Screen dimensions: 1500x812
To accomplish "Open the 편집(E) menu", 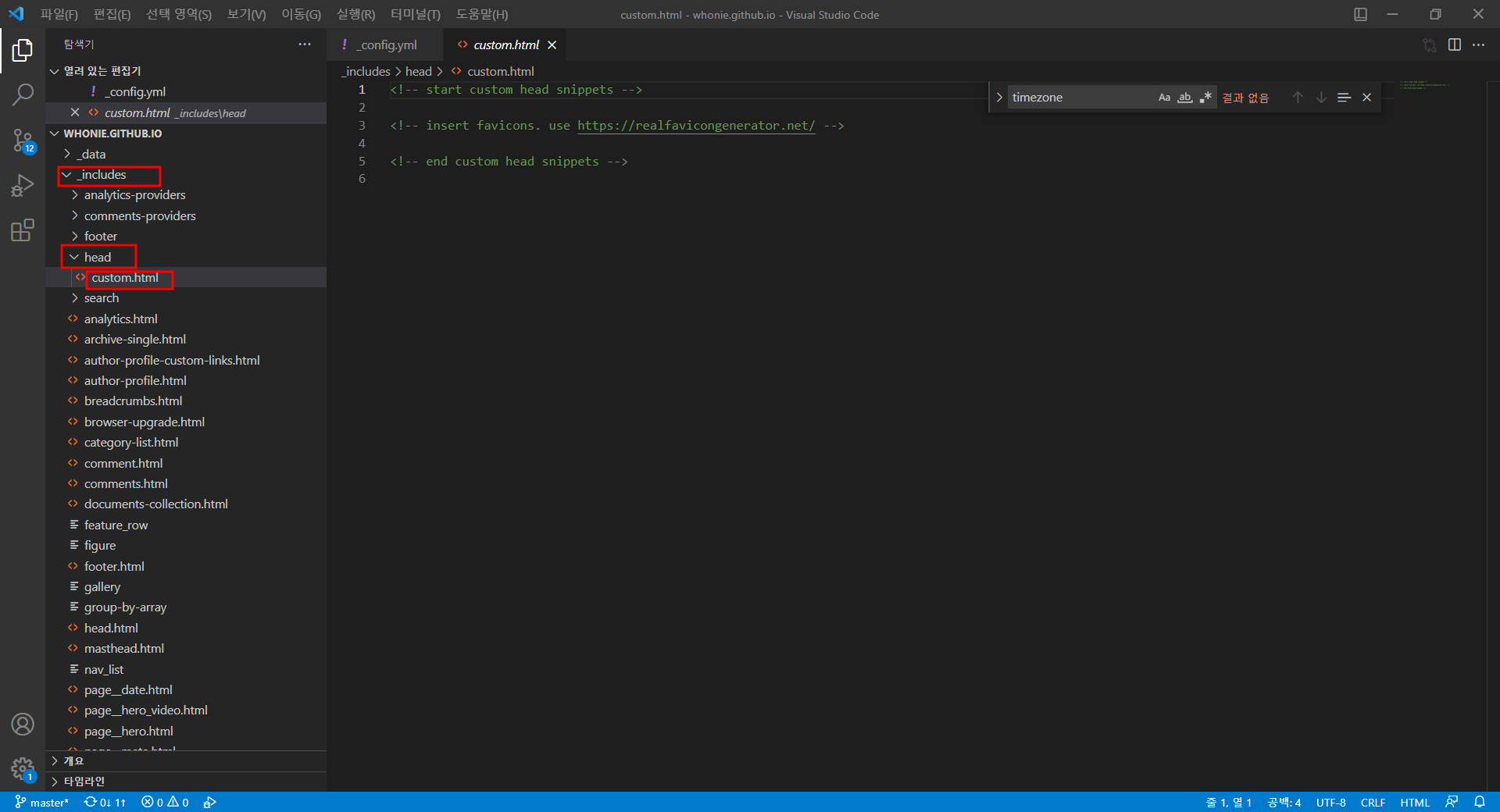I will (x=112, y=14).
